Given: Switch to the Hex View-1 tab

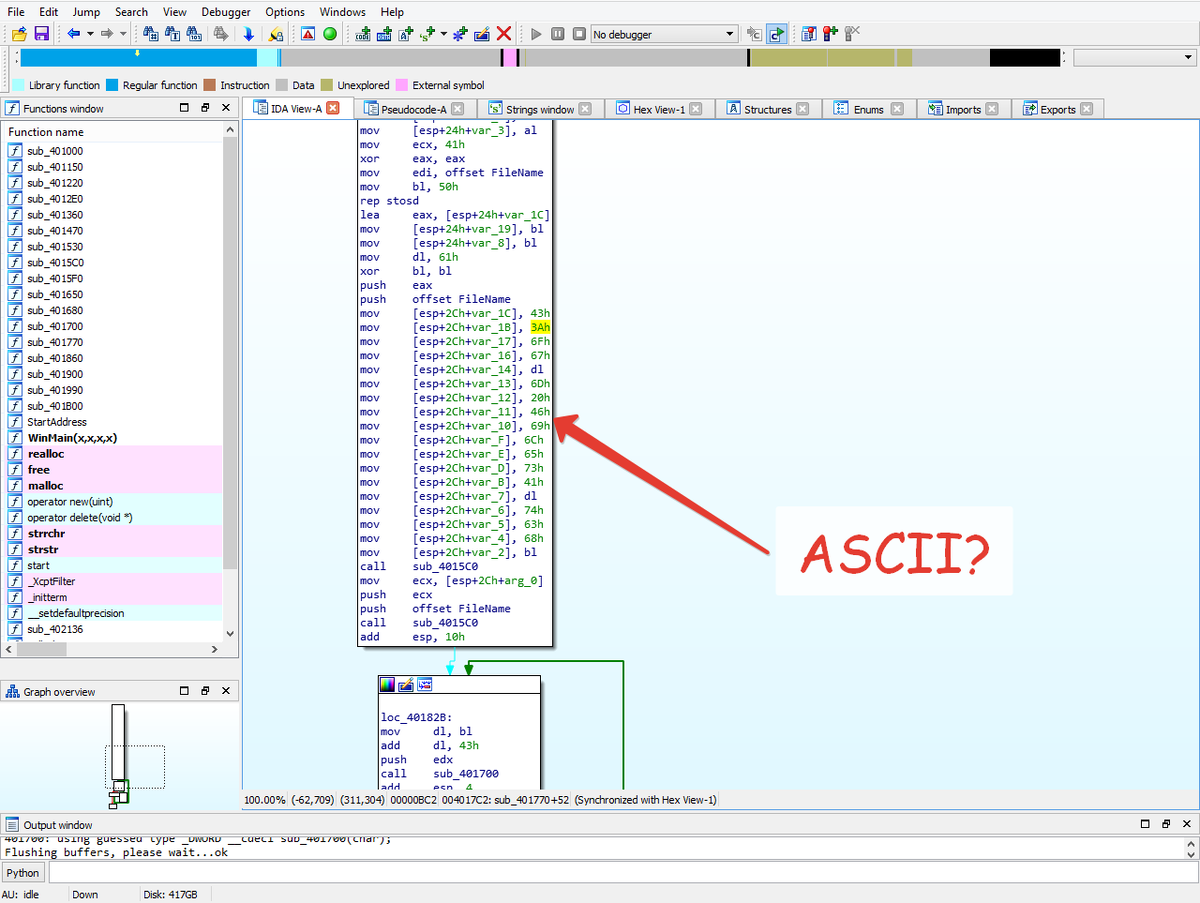Looking at the screenshot, I should coord(658,109).
